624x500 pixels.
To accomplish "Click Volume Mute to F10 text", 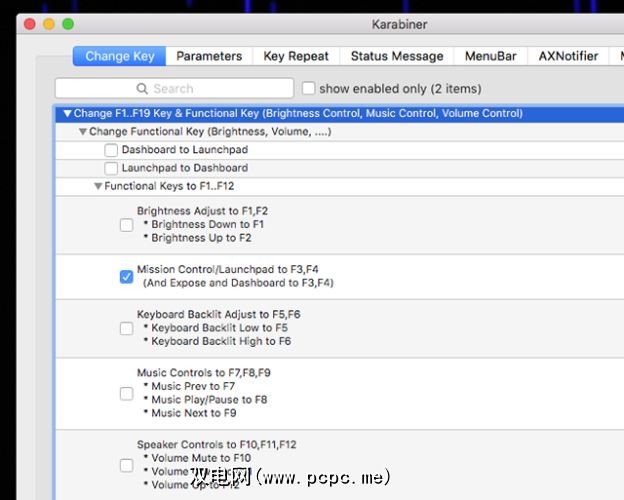I will coord(201,458).
